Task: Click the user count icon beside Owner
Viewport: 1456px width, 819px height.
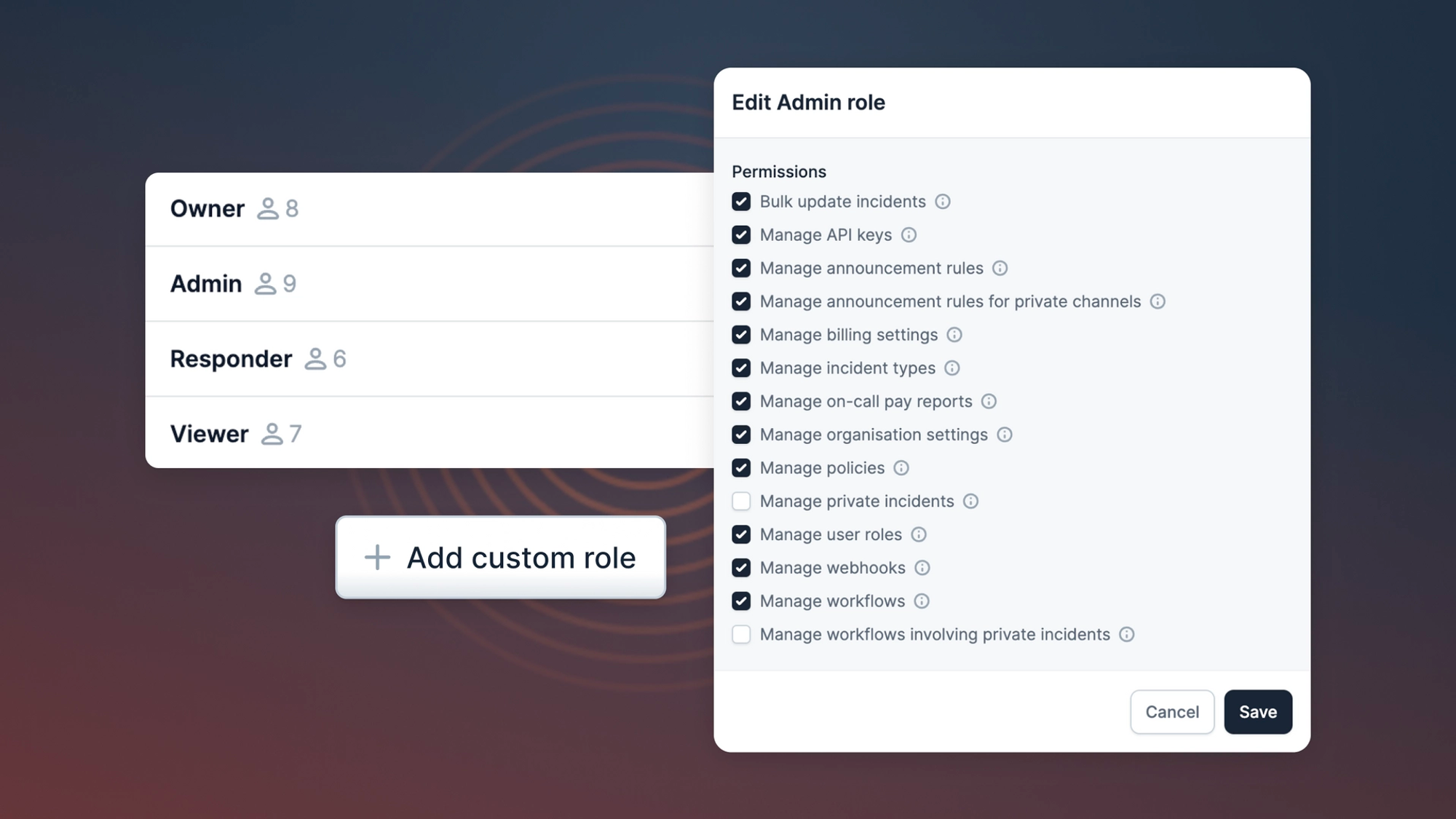Action: pos(268,209)
